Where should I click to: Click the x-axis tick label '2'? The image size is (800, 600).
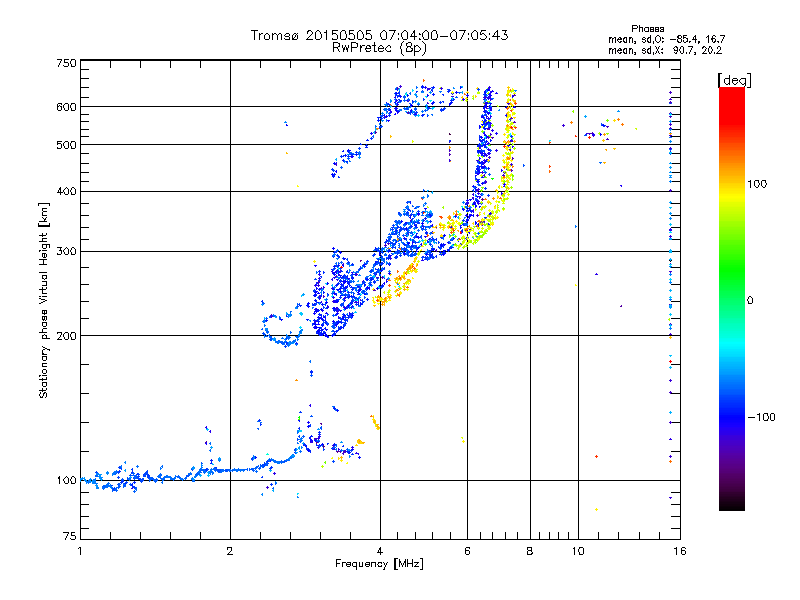[x=230, y=551]
